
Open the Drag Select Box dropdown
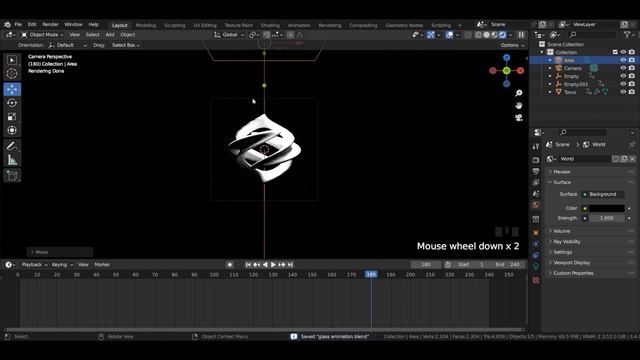[126, 45]
